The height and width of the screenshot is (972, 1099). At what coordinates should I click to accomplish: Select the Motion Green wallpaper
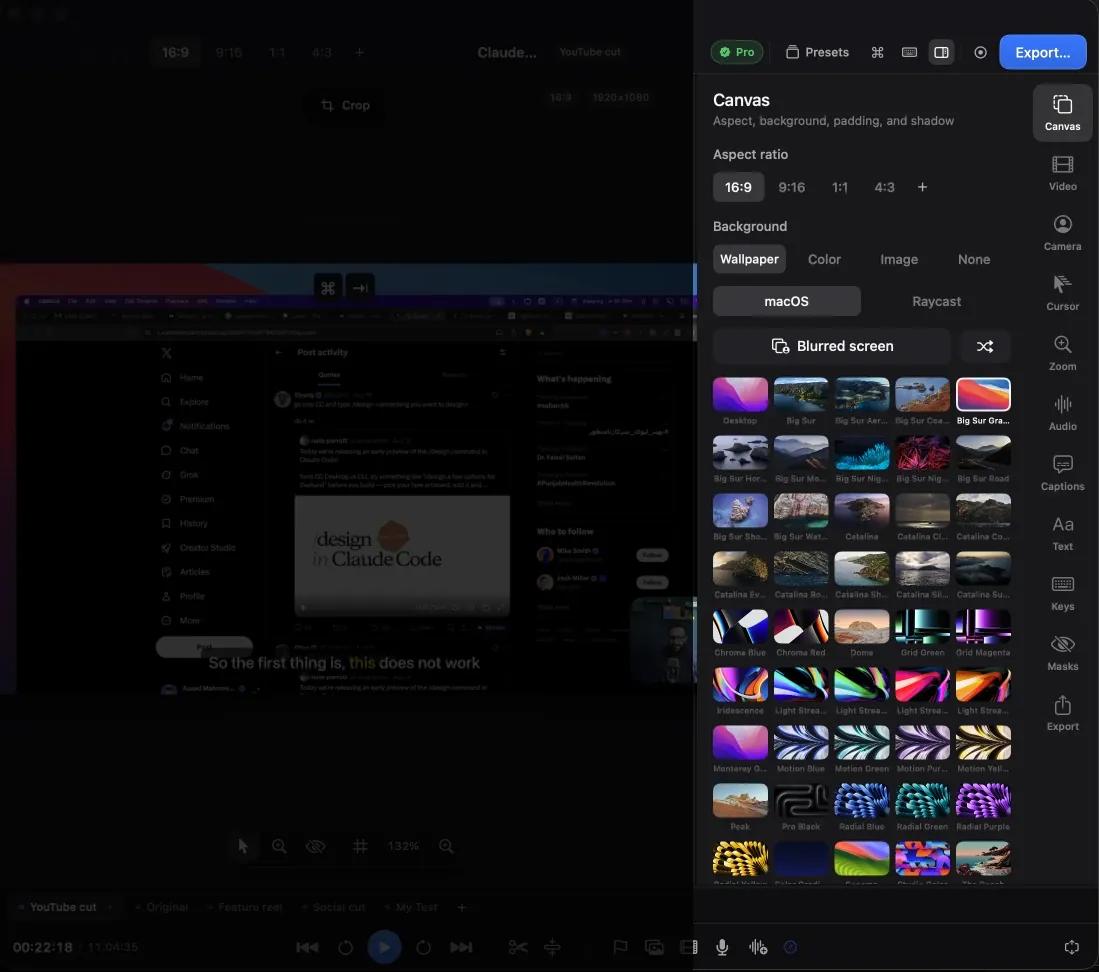[x=861, y=743]
